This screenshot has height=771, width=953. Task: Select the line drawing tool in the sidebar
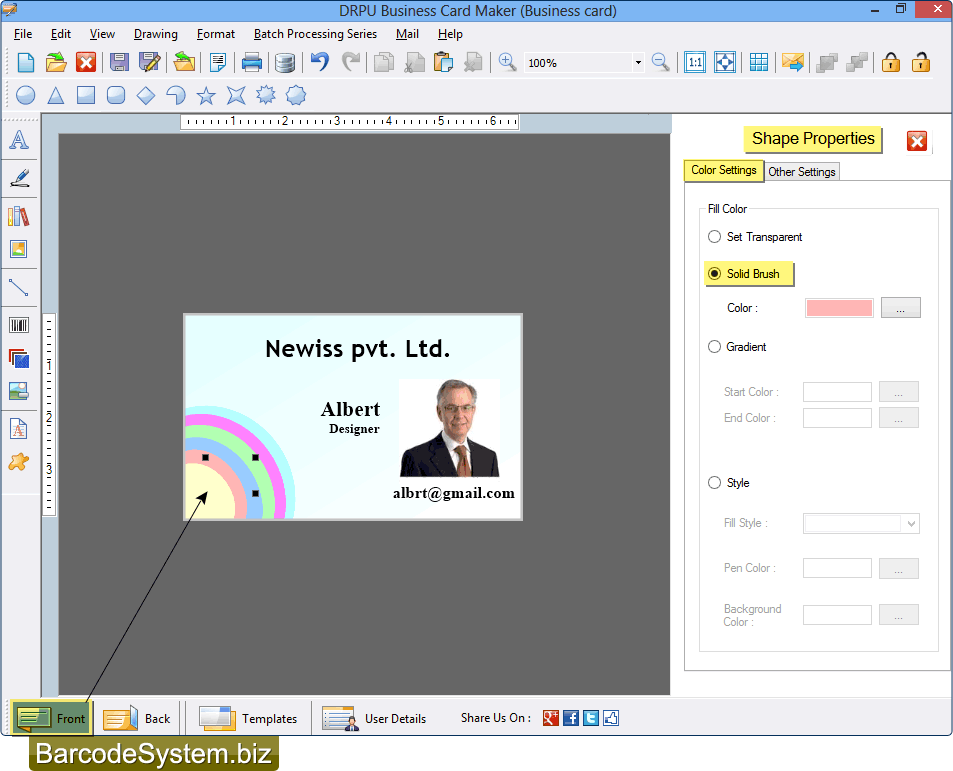19,287
